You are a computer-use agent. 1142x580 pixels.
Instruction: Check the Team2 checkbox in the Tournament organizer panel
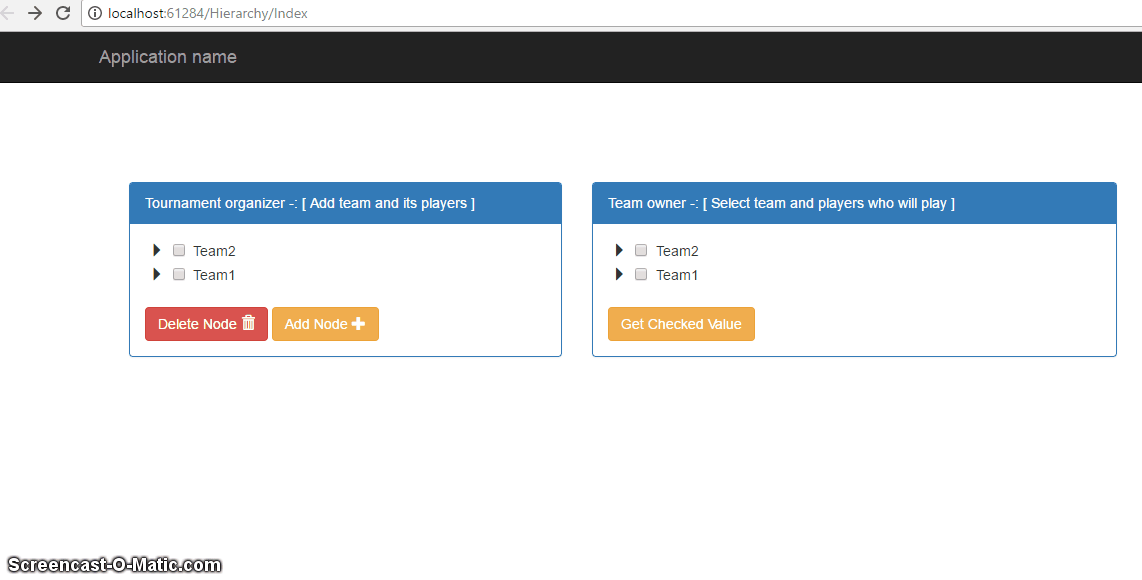[x=179, y=250]
